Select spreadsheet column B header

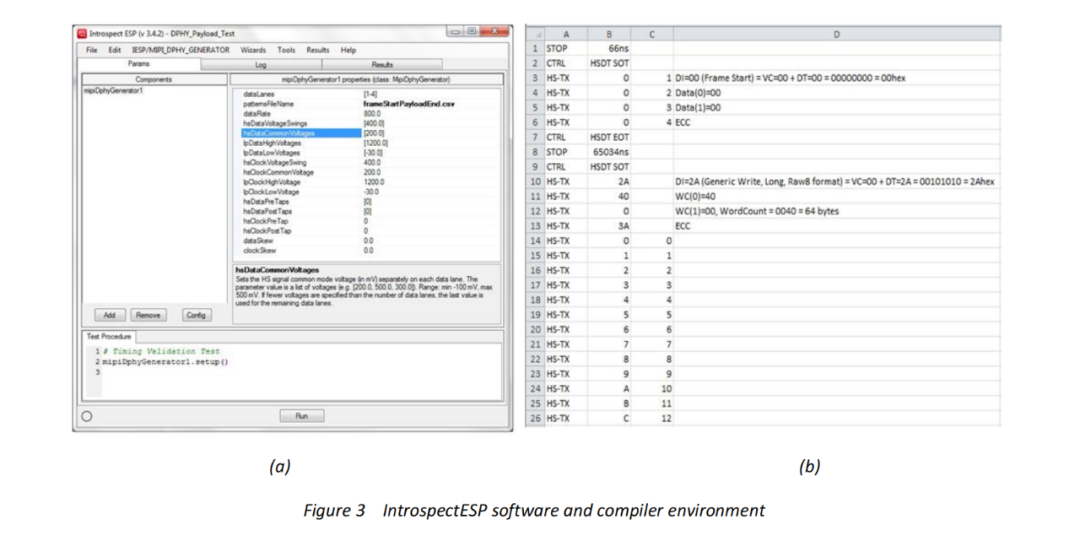pos(609,34)
